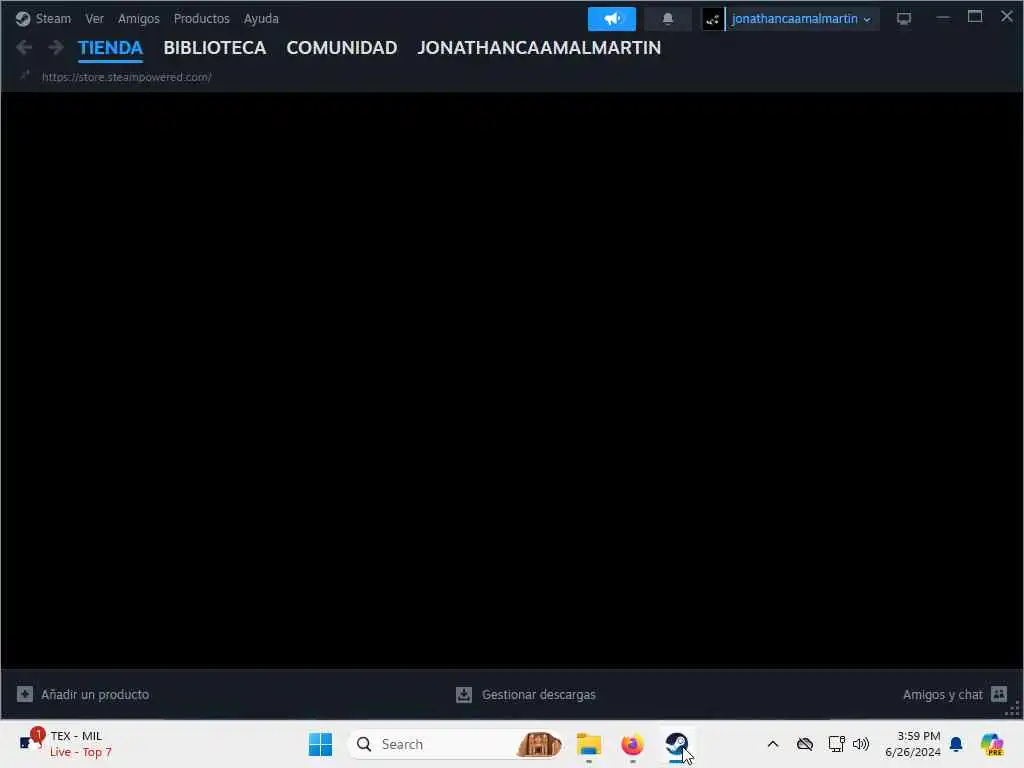Open the Windows notification bell
This screenshot has height=768, width=1024.
[956, 744]
